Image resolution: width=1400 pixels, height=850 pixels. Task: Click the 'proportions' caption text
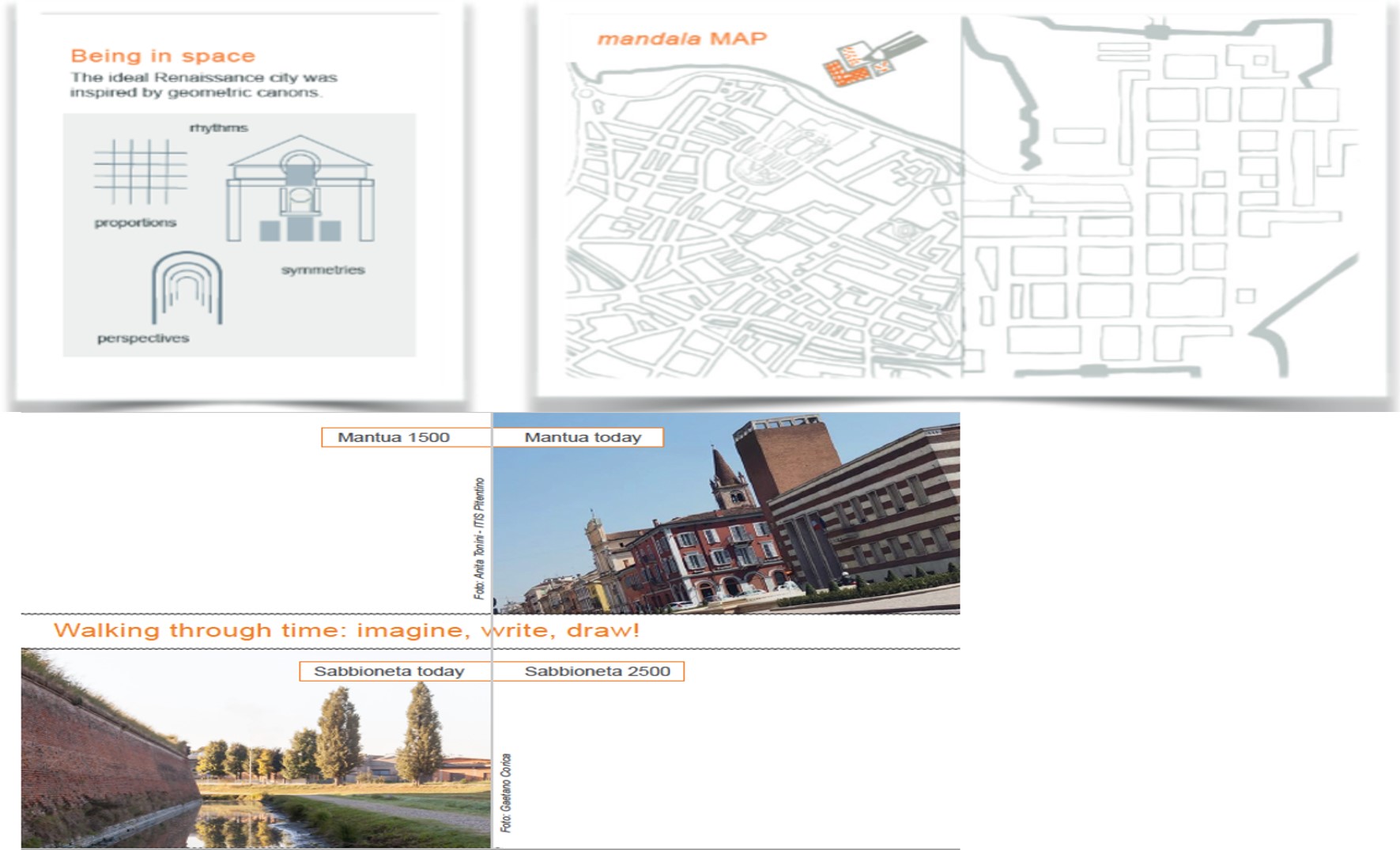[135, 223]
